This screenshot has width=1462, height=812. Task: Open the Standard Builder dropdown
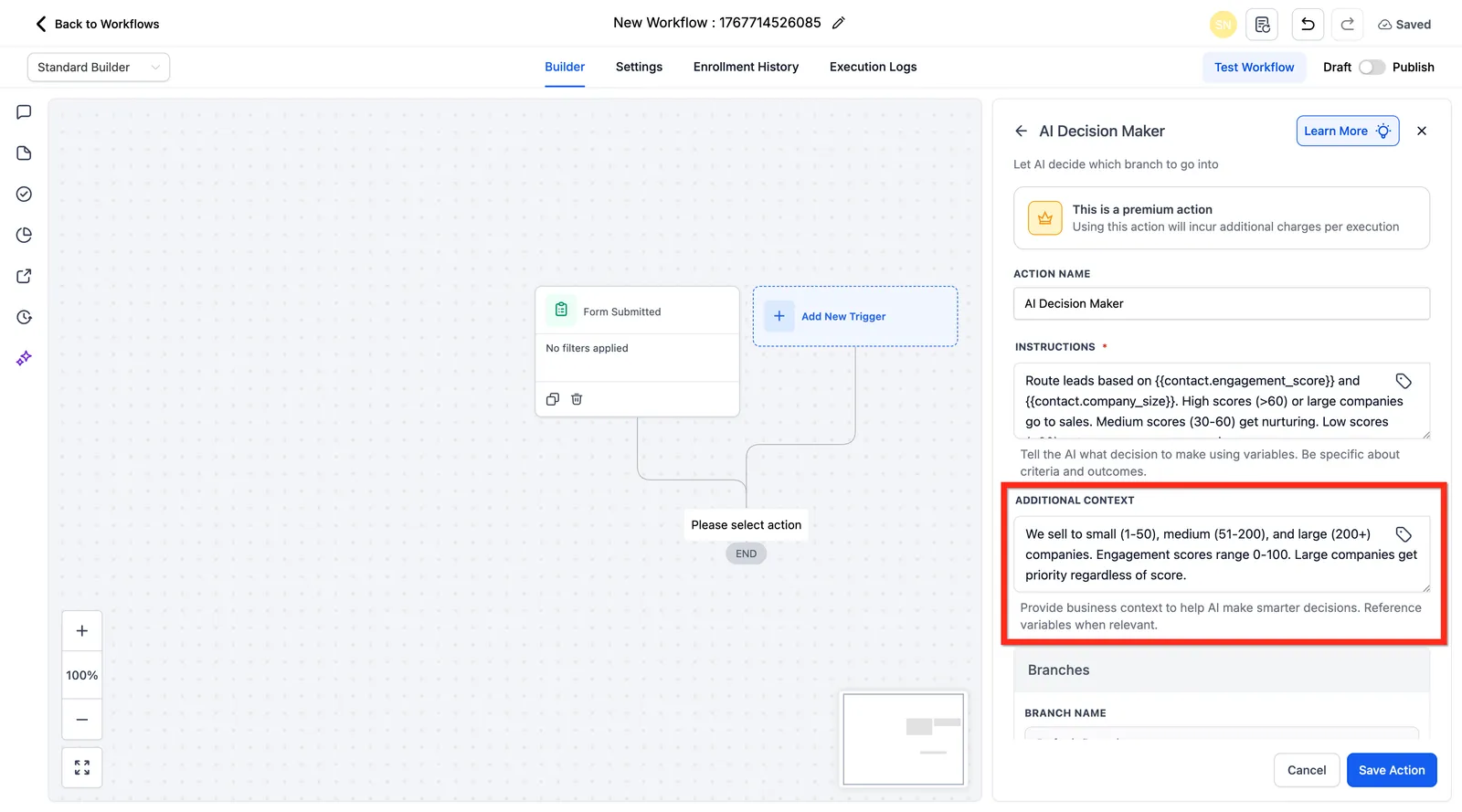point(99,68)
